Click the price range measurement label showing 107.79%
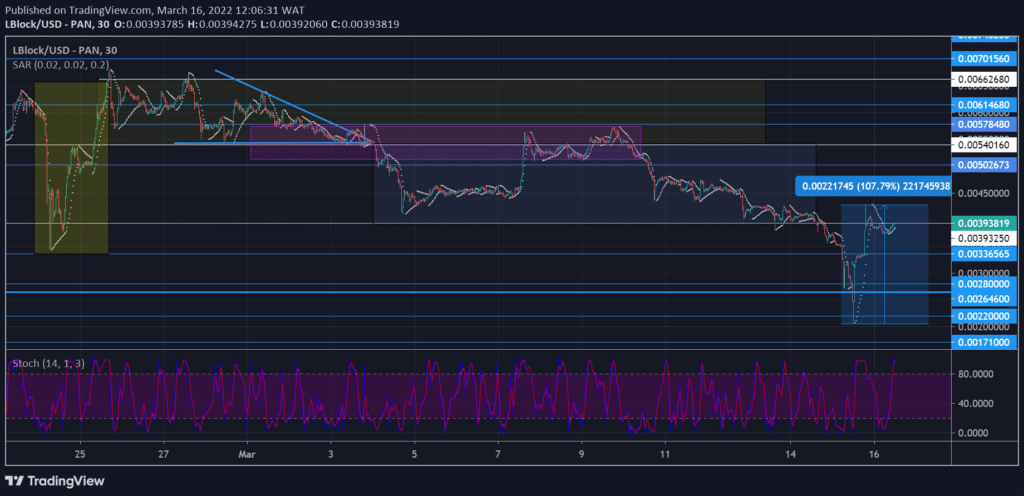 (872, 185)
